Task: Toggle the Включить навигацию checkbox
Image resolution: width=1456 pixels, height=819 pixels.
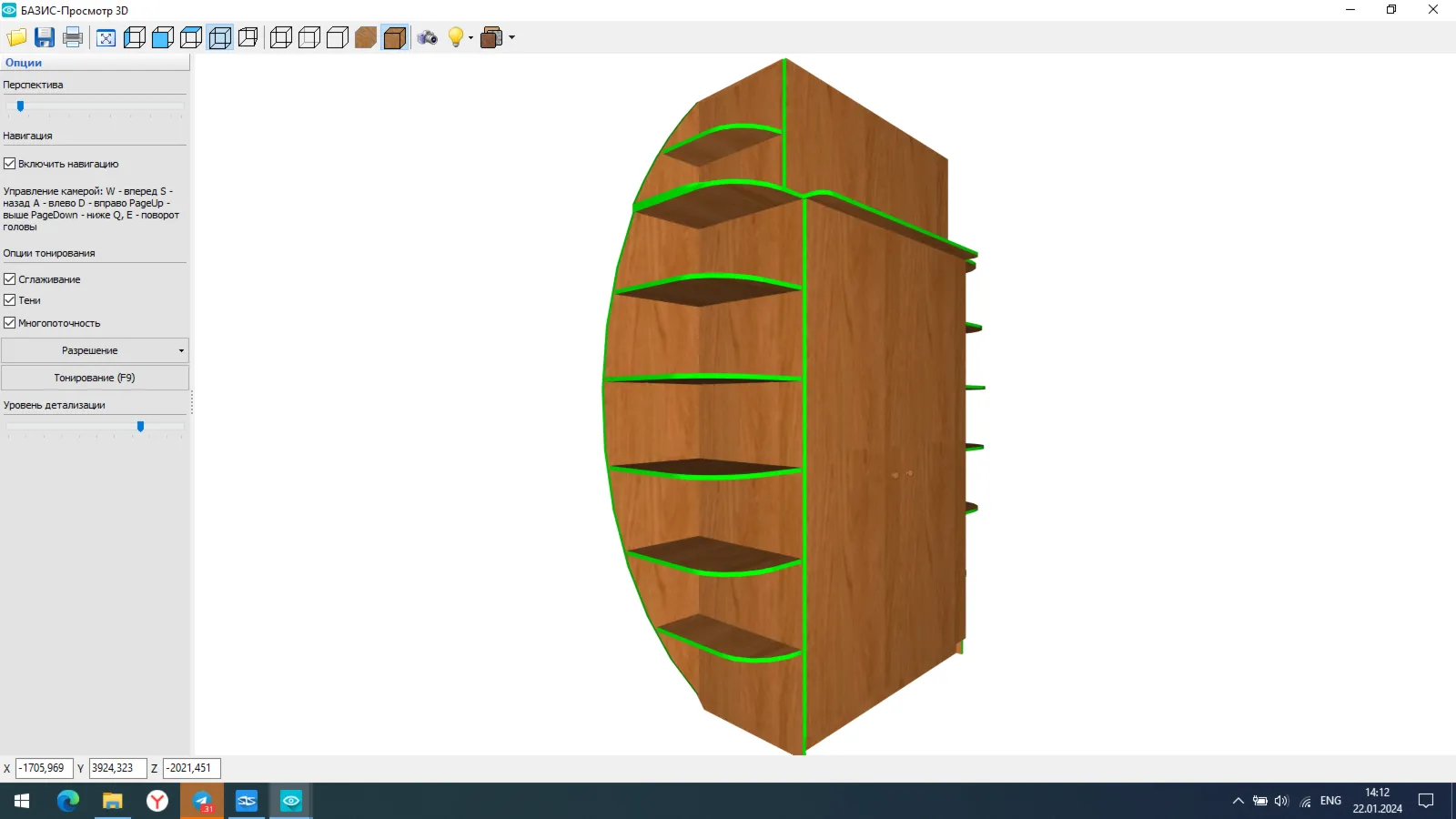Action: [x=10, y=164]
